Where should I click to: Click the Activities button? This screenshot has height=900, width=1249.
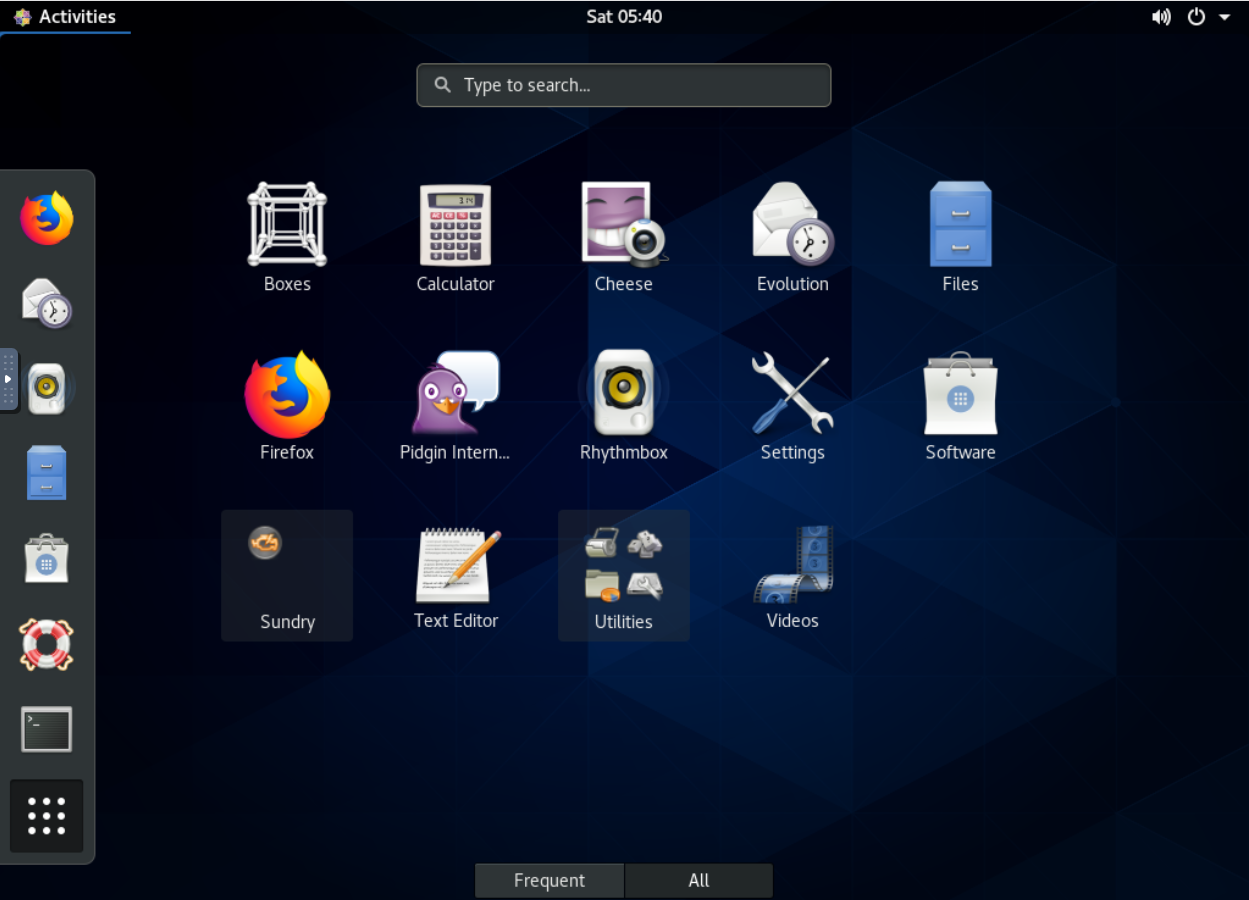[x=65, y=17]
